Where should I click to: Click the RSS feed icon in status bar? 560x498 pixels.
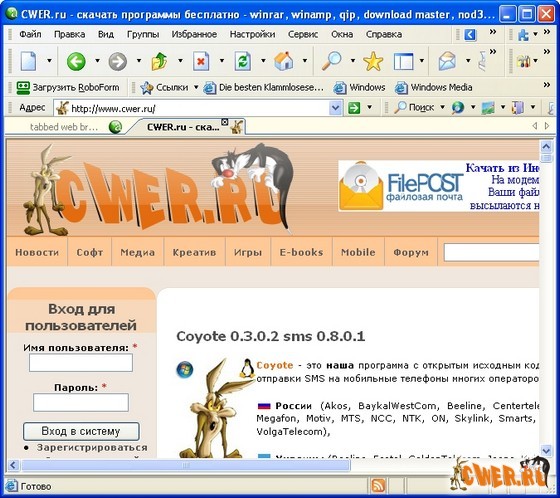coord(378,485)
